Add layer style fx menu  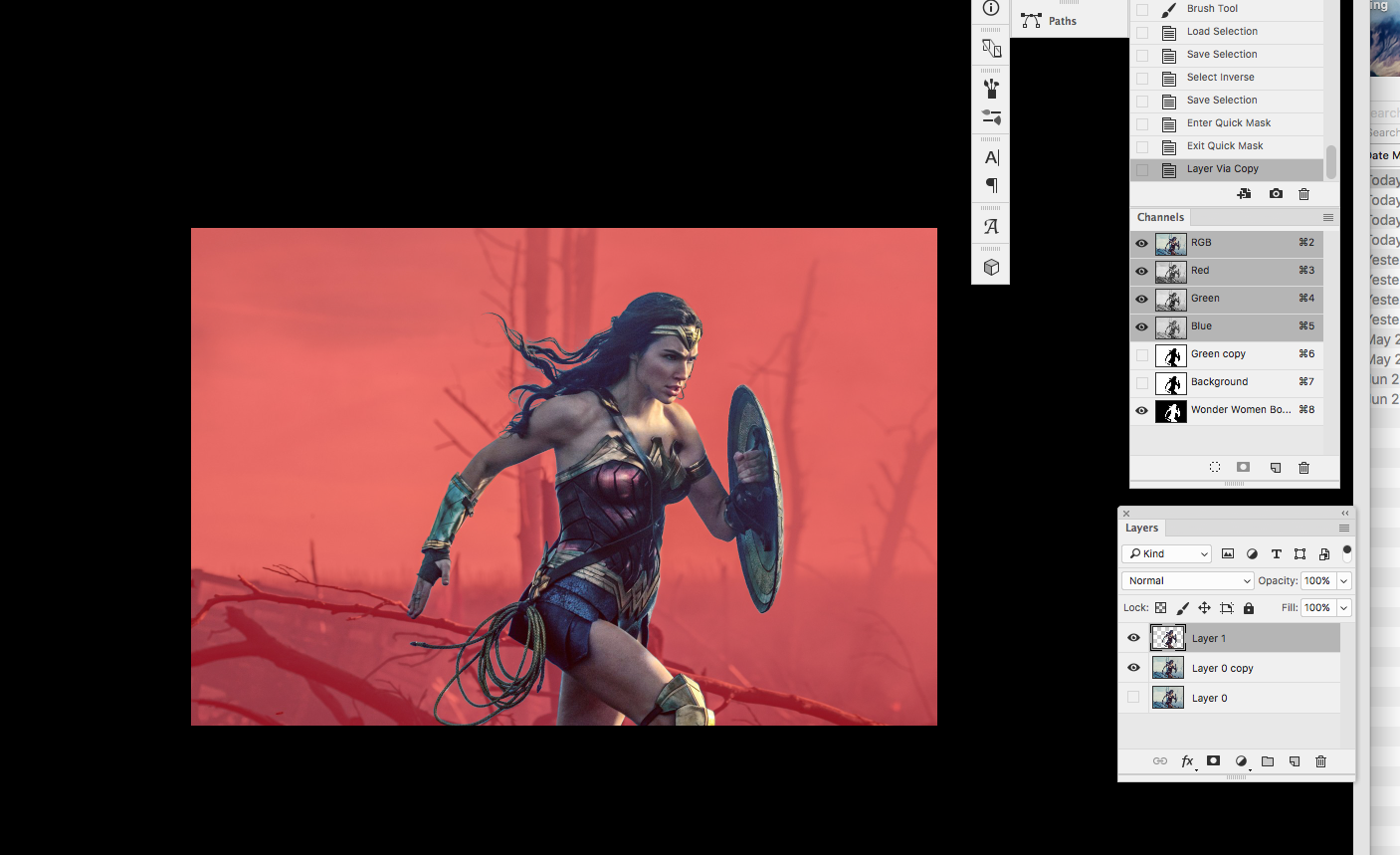1187,761
